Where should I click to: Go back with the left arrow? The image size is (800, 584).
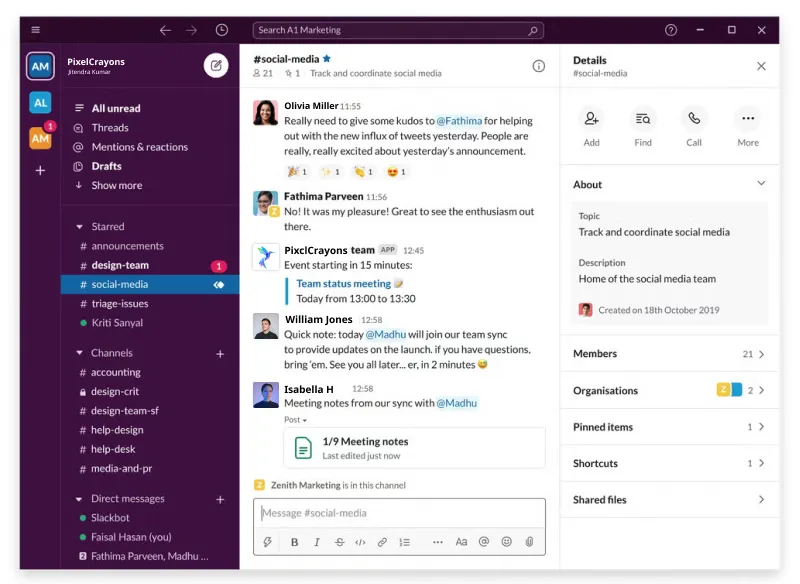click(165, 31)
